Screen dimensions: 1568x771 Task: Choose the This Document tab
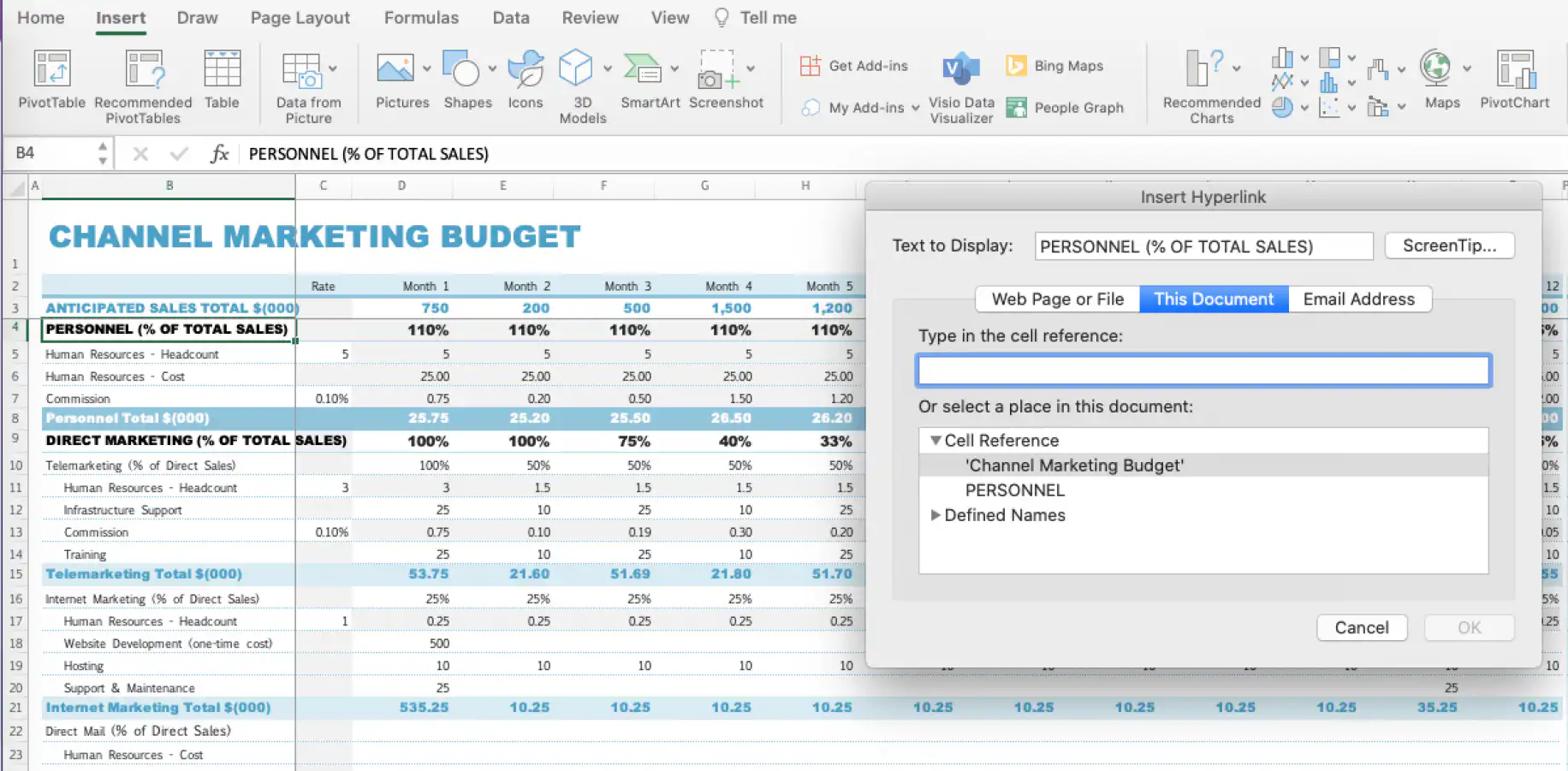(x=1214, y=300)
